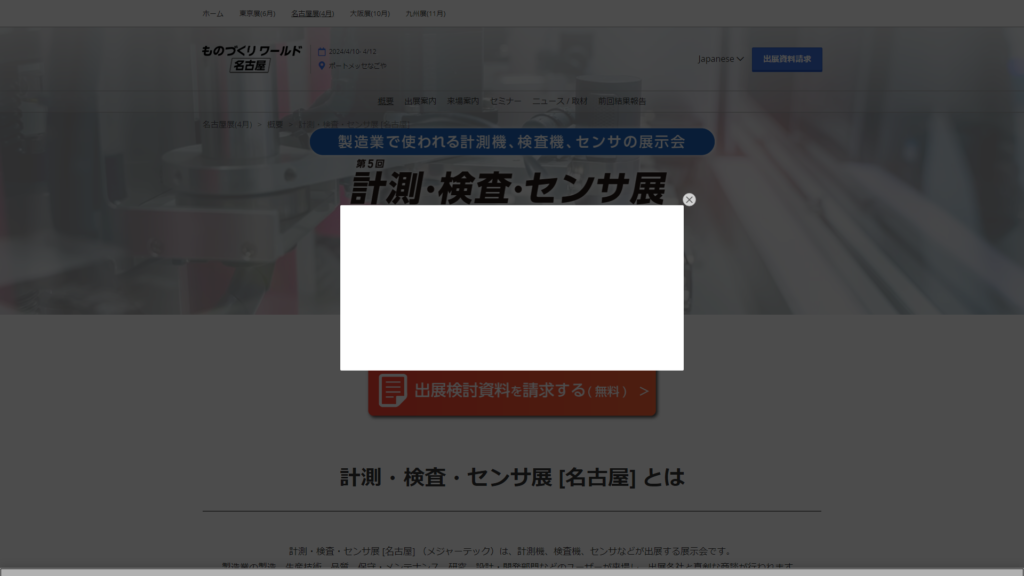Open the ホーム link in the top bar
The image size is (1024, 576).
212,14
